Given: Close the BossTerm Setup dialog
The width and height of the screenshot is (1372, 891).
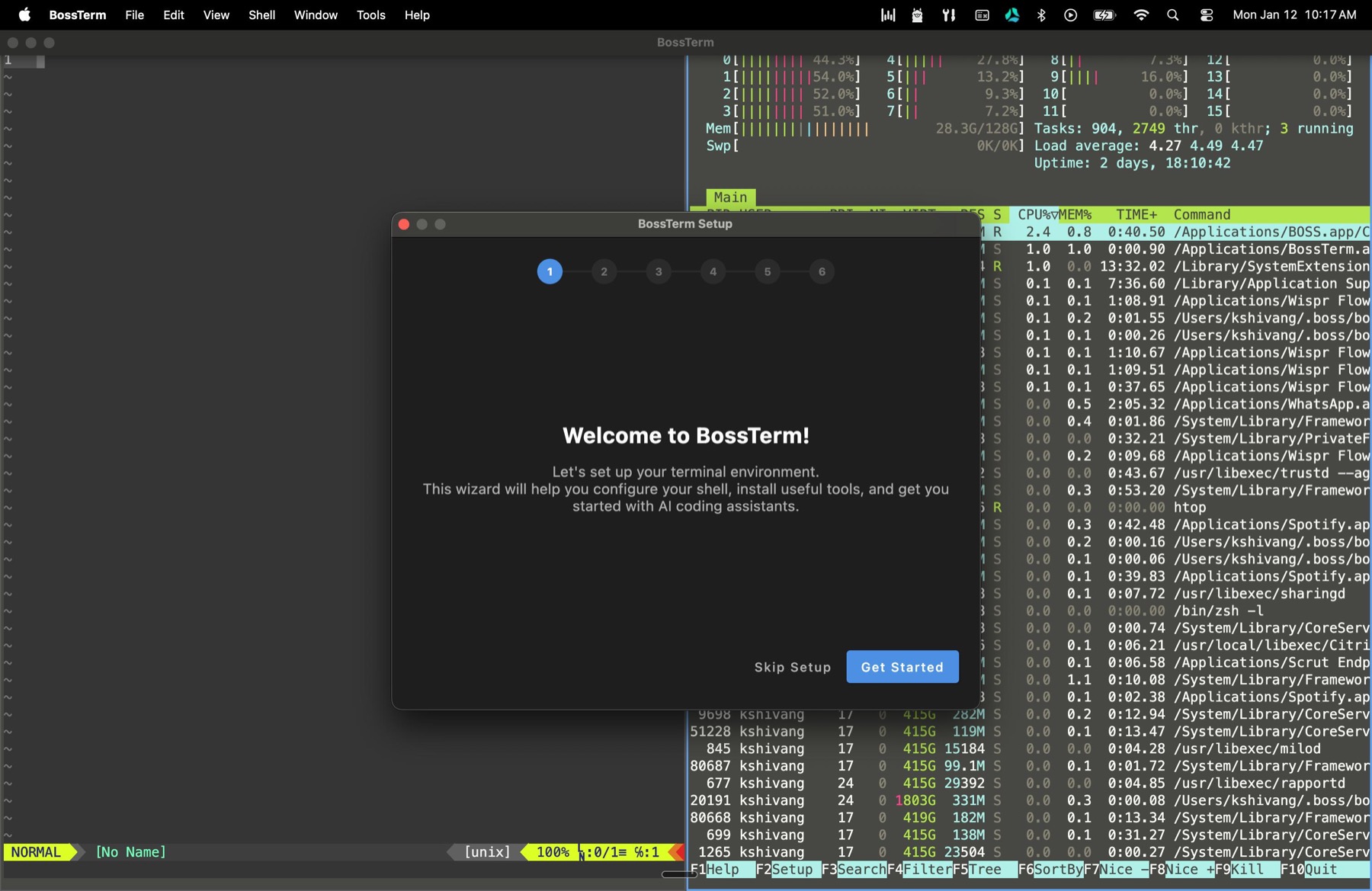Looking at the screenshot, I should click(x=404, y=224).
